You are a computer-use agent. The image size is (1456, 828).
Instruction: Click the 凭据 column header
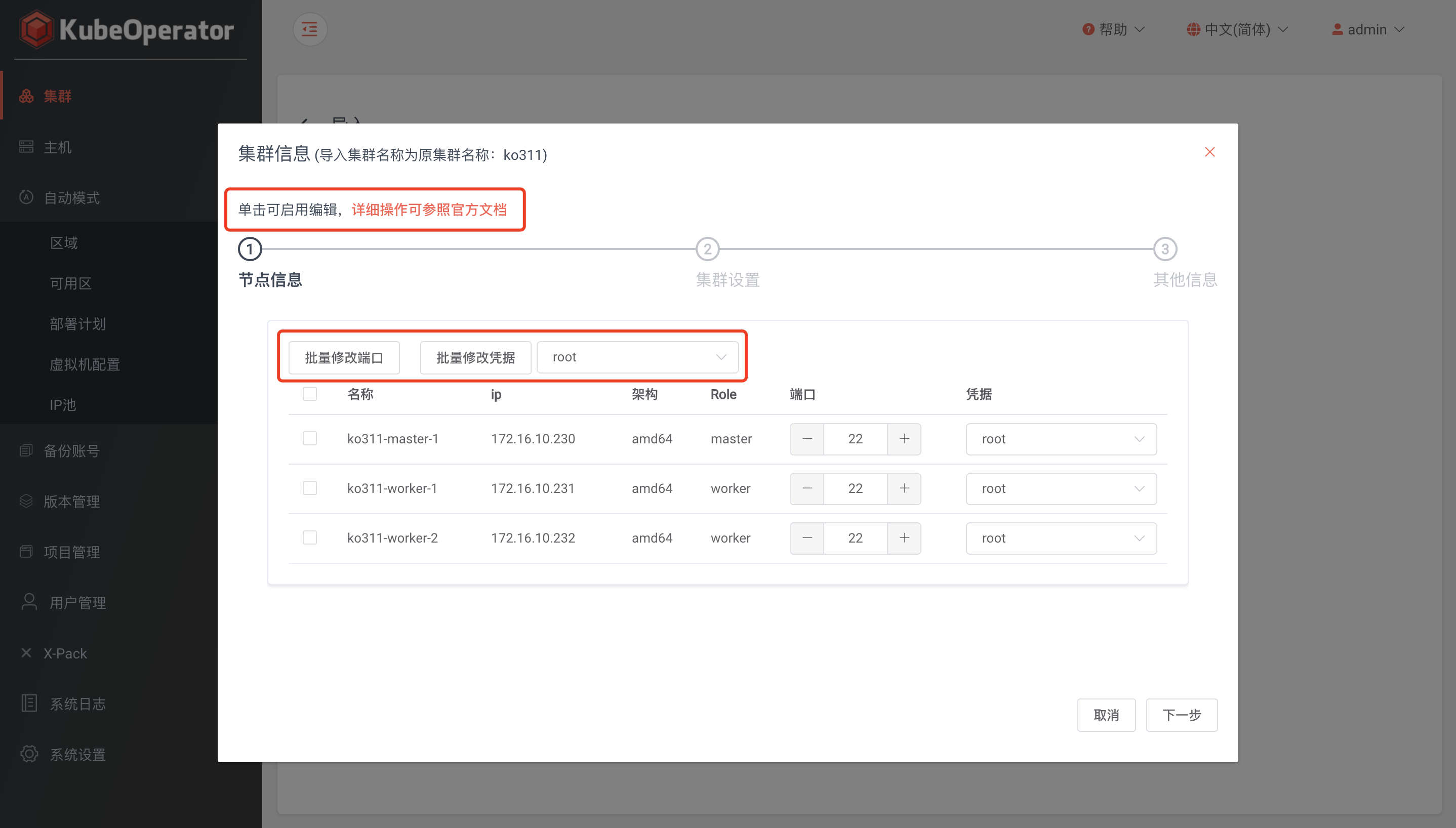click(978, 394)
